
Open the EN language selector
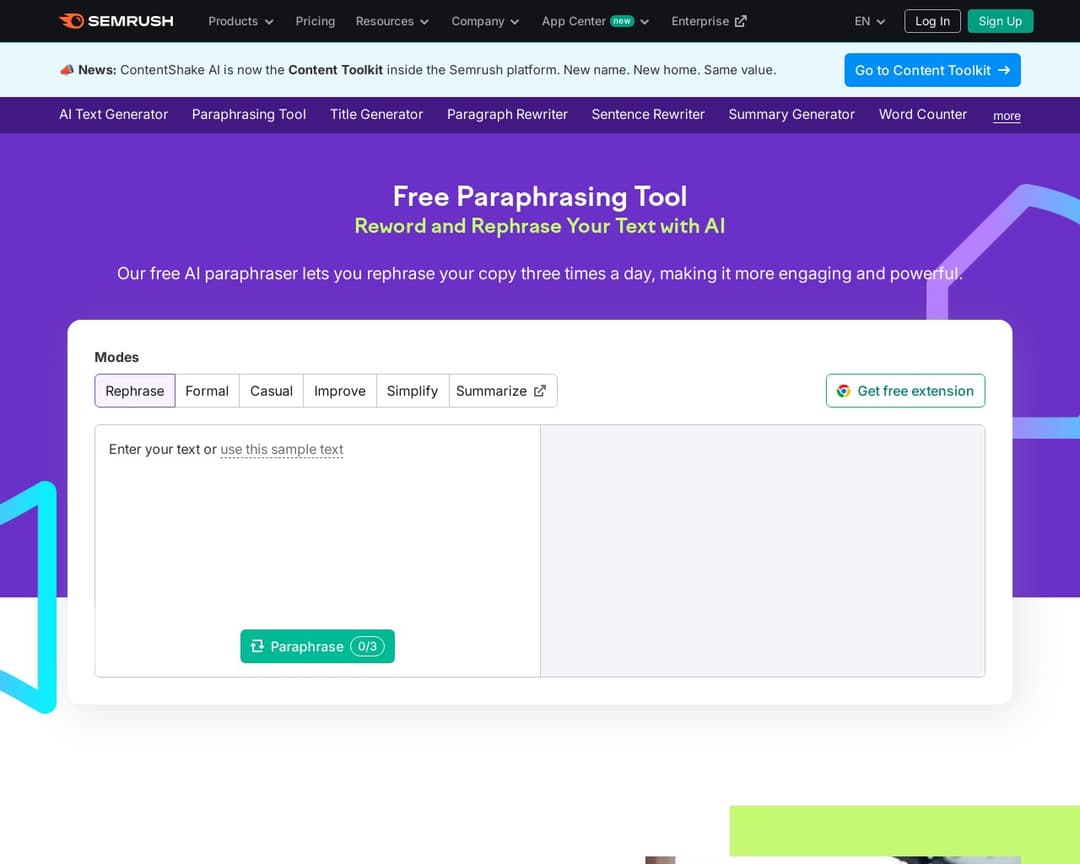pos(870,21)
